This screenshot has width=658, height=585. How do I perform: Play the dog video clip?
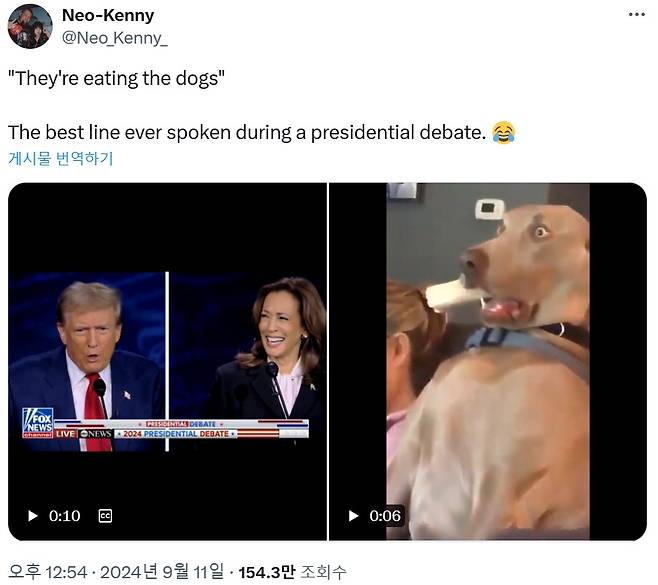coord(353,516)
